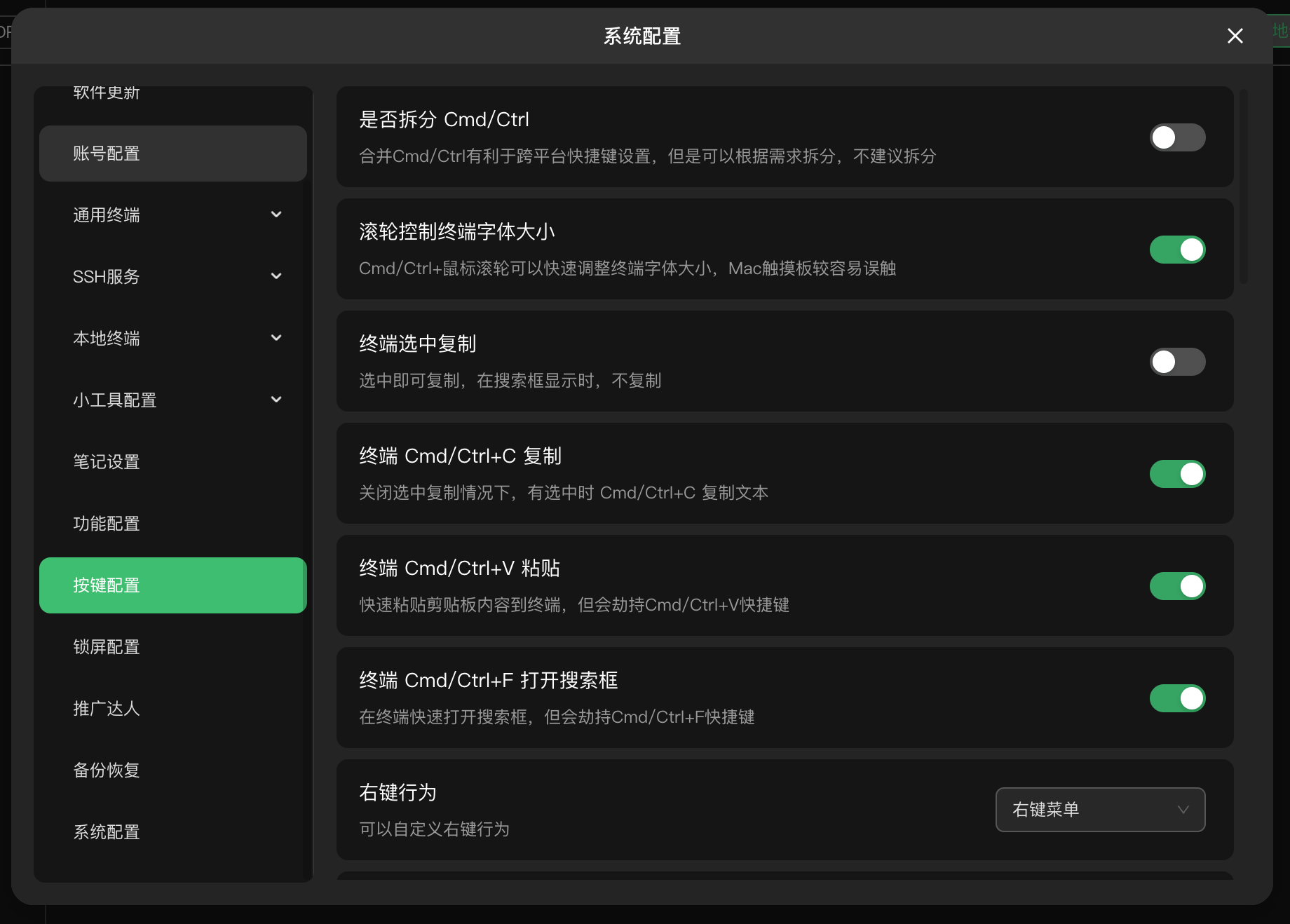
Task: Open 备份恢复 settings
Action: pos(172,770)
